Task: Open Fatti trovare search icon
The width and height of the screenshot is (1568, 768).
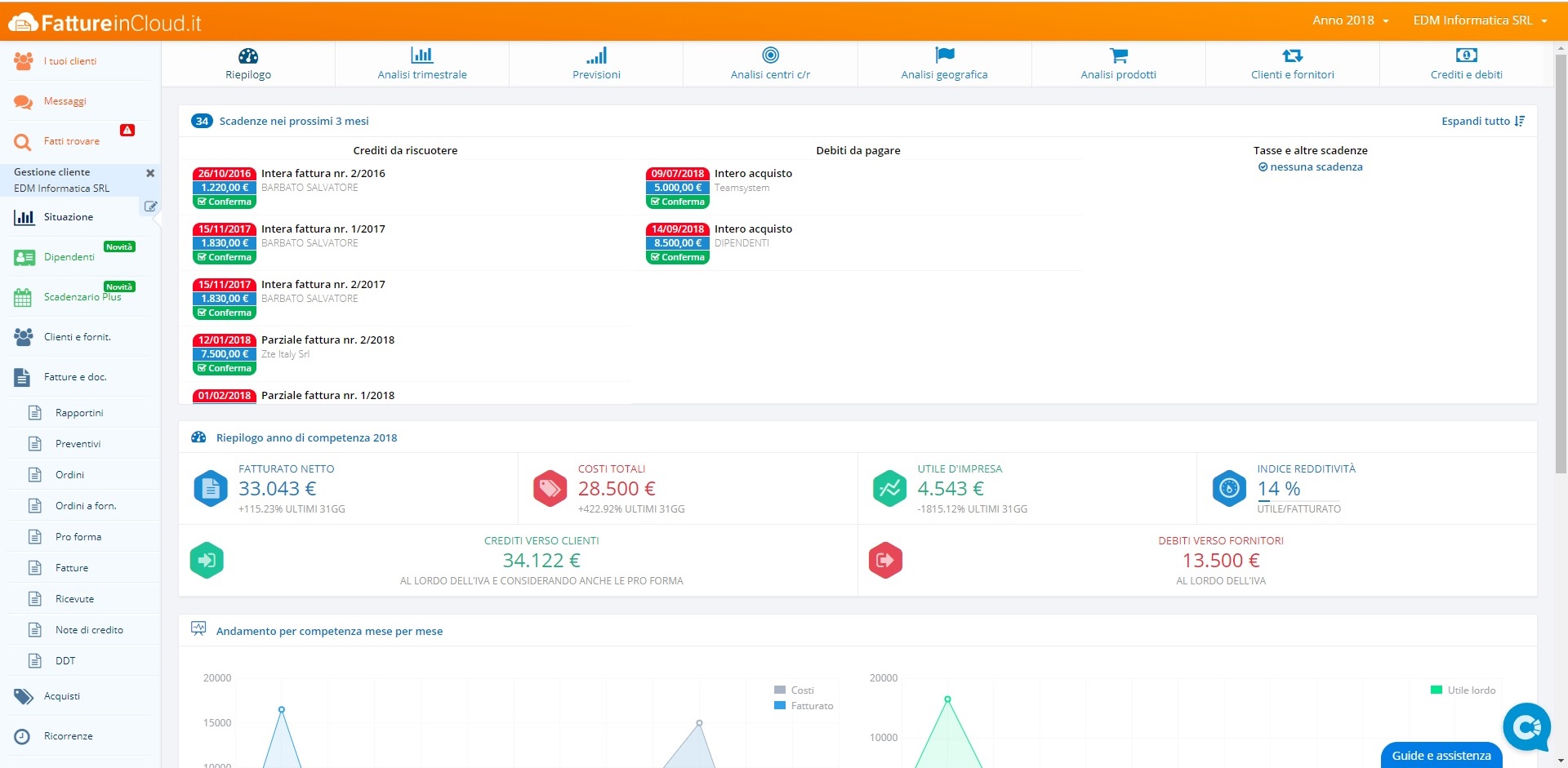Action: coord(23,142)
